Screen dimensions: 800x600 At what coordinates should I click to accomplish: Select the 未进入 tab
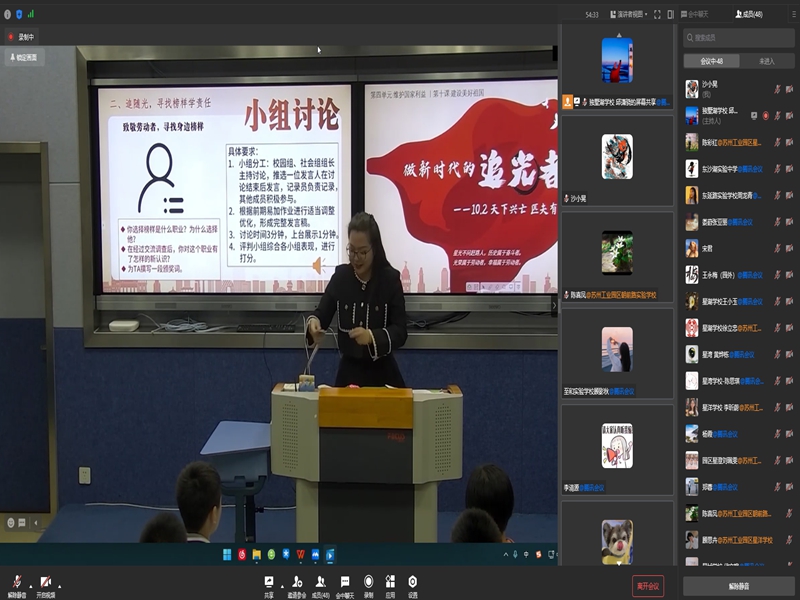tap(766, 61)
